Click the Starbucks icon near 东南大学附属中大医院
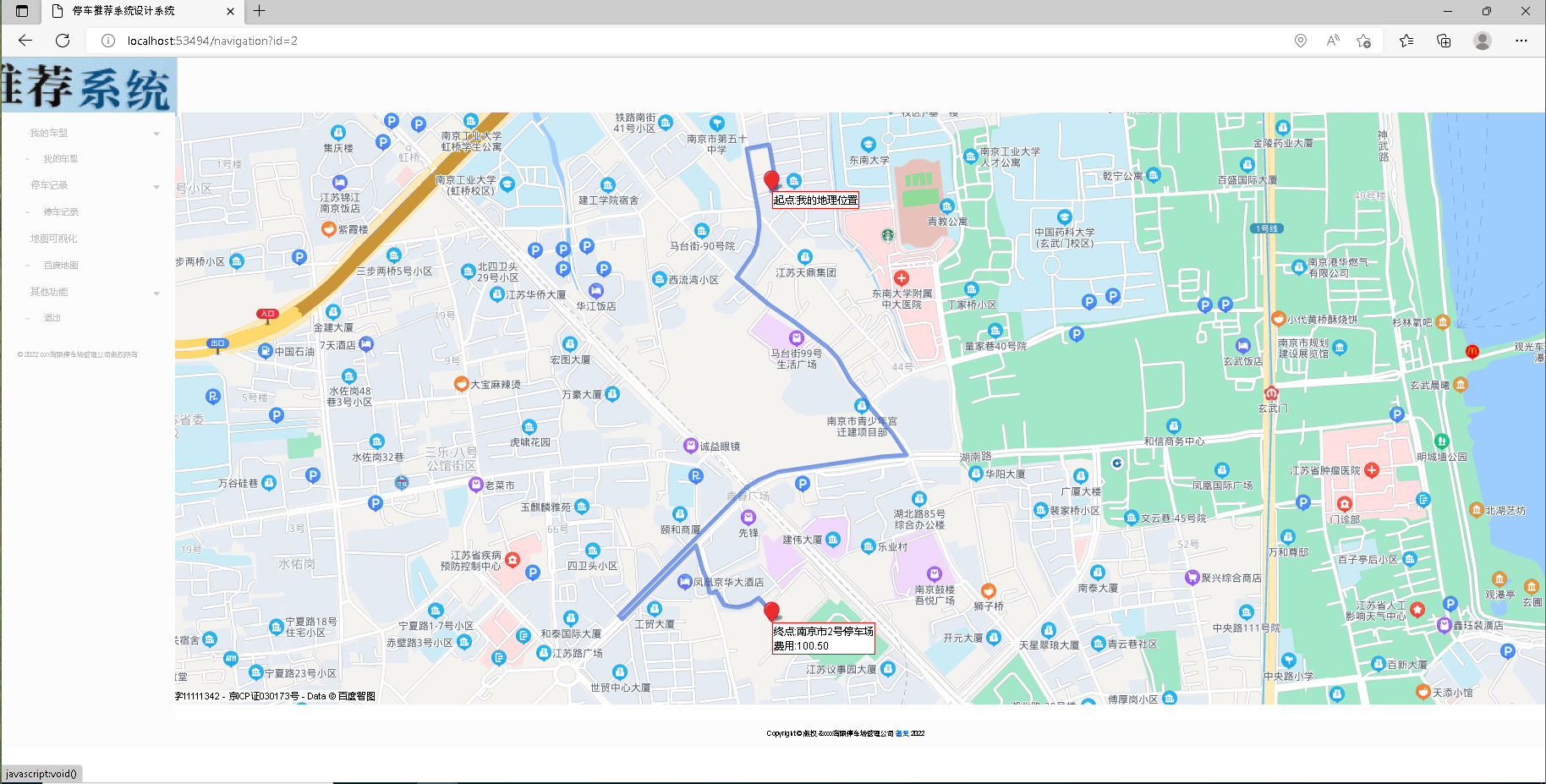1546x784 pixels. click(887, 235)
